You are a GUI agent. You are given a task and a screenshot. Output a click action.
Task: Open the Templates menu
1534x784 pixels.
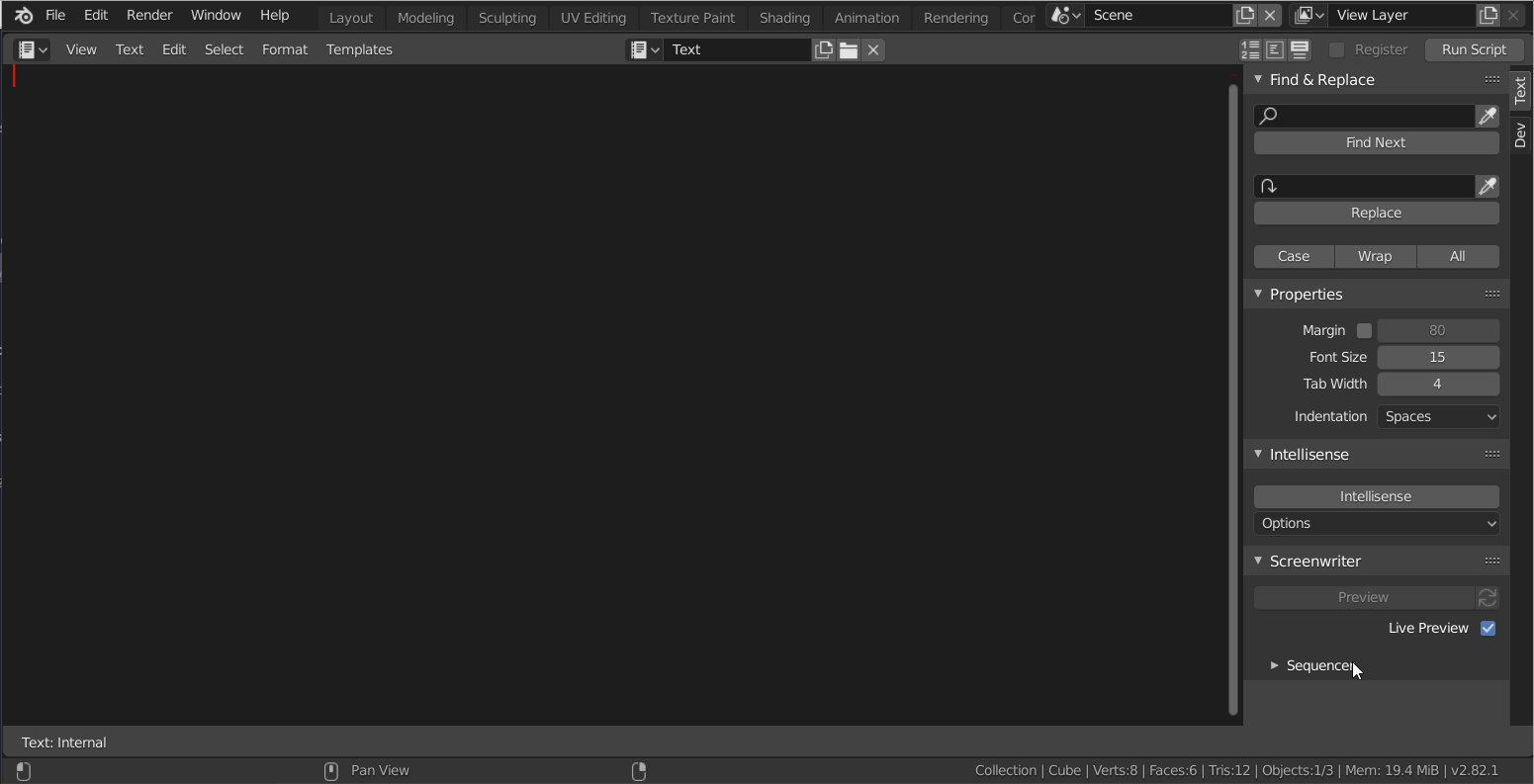pyautogui.click(x=359, y=49)
